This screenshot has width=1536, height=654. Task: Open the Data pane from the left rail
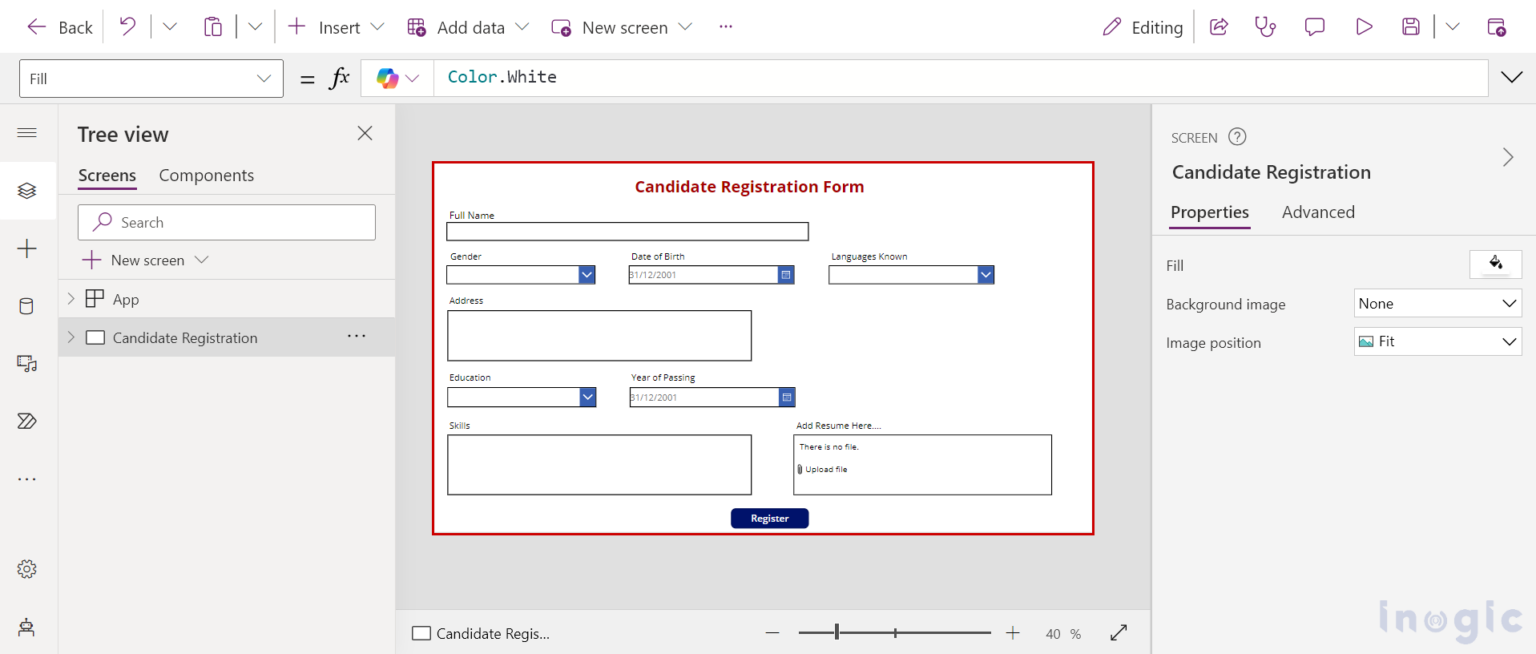[27, 305]
